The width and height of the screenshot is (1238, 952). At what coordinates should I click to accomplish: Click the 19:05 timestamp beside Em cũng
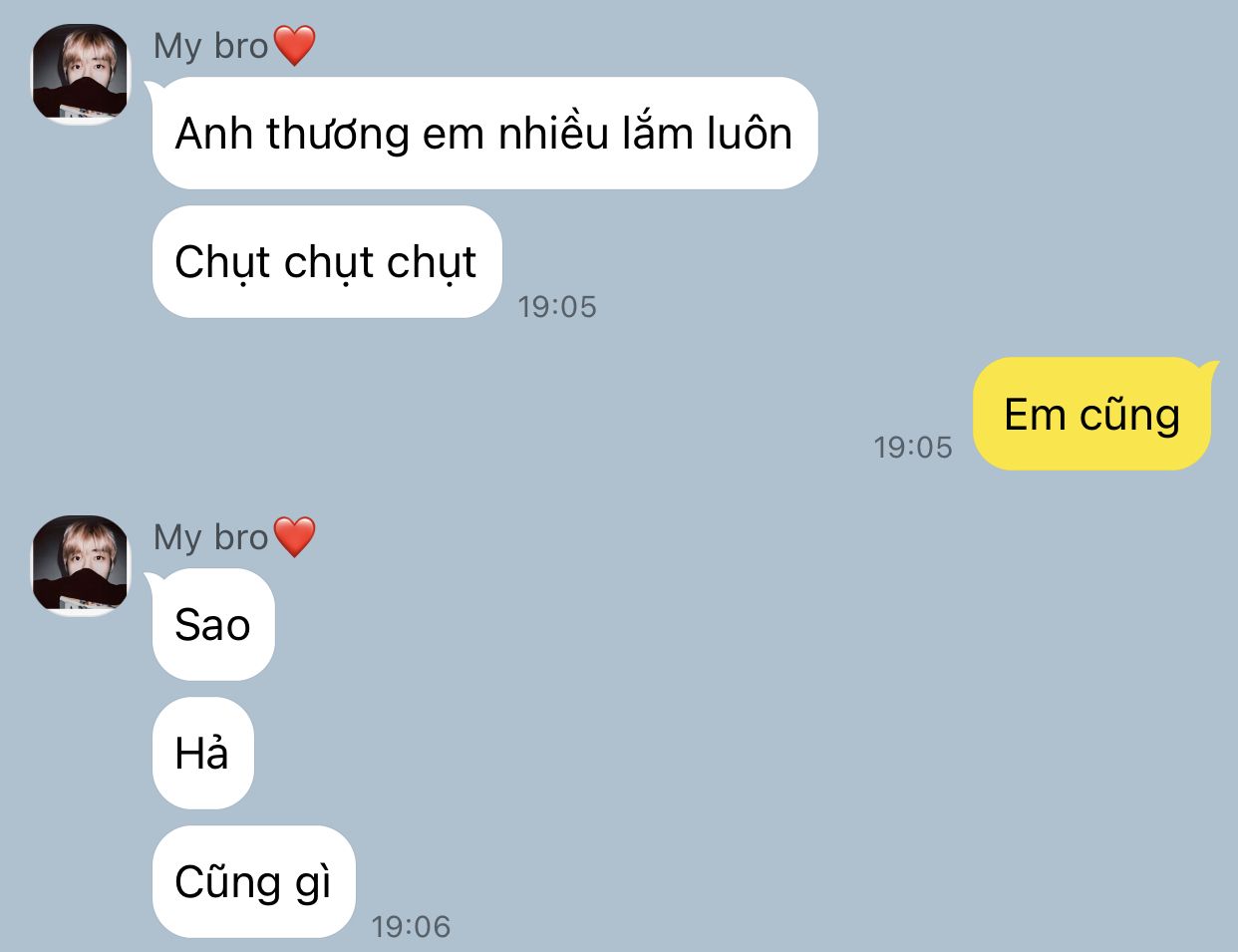913,447
